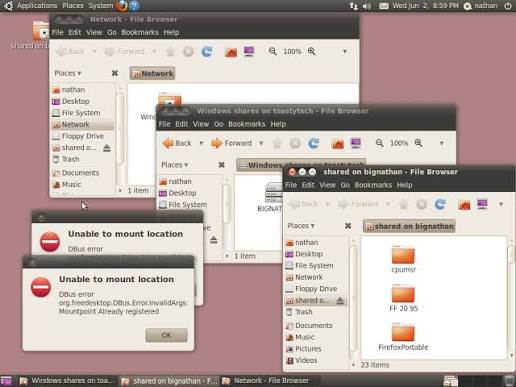Screen dimensions: 516x387
Task: Close Places sidebar in Windows shares window
Action: (x=221, y=165)
